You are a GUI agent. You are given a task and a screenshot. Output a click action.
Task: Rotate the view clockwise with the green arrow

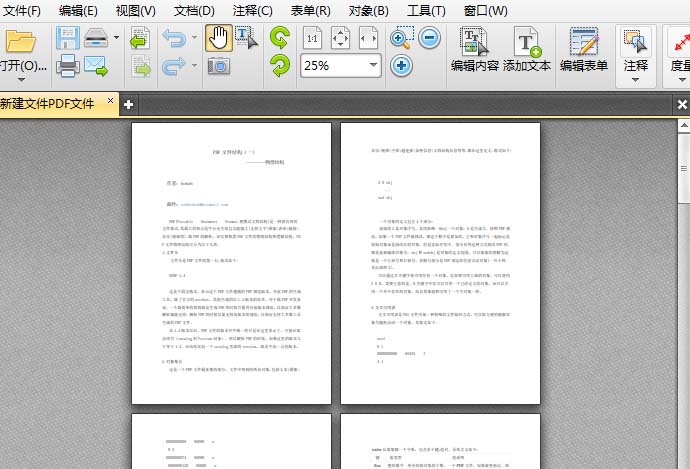coord(280,66)
